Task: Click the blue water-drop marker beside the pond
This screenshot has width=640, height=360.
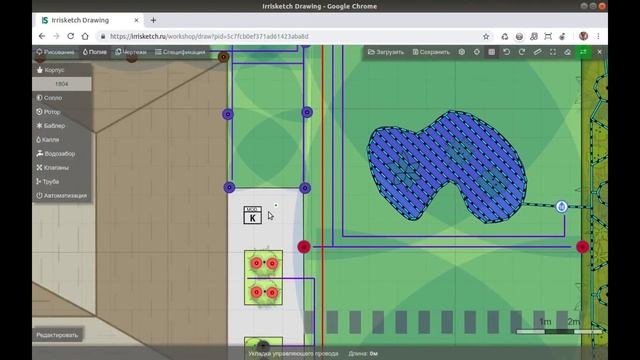Action: 562,207
